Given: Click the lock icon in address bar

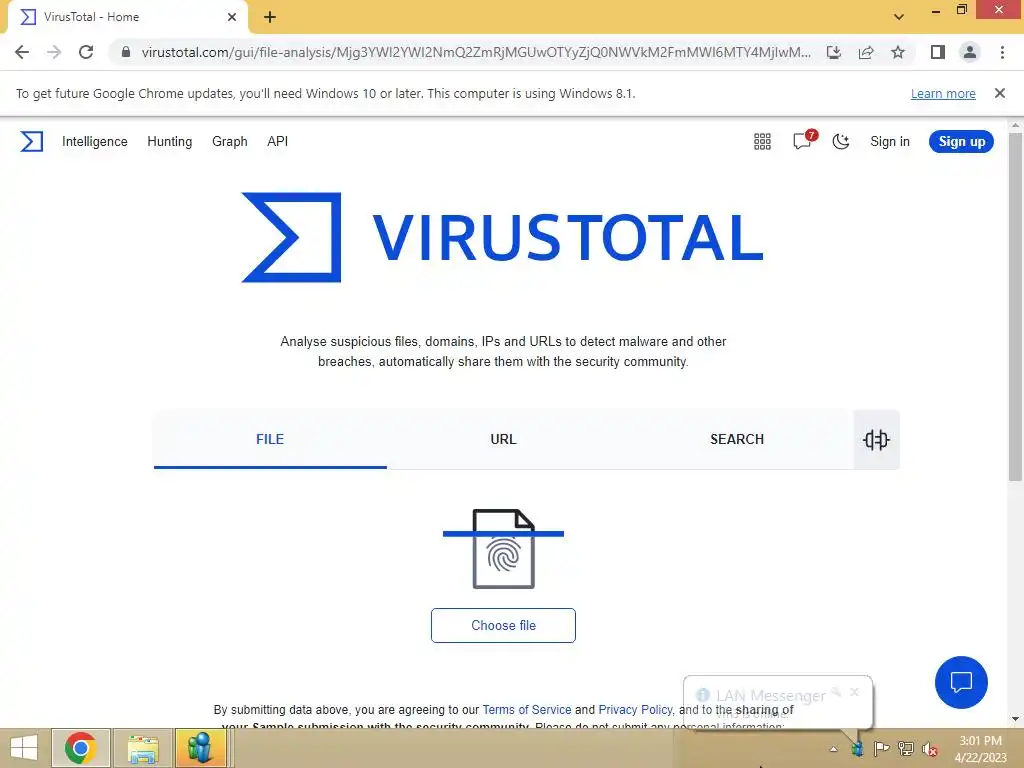Looking at the screenshot, I should (126, 52).
